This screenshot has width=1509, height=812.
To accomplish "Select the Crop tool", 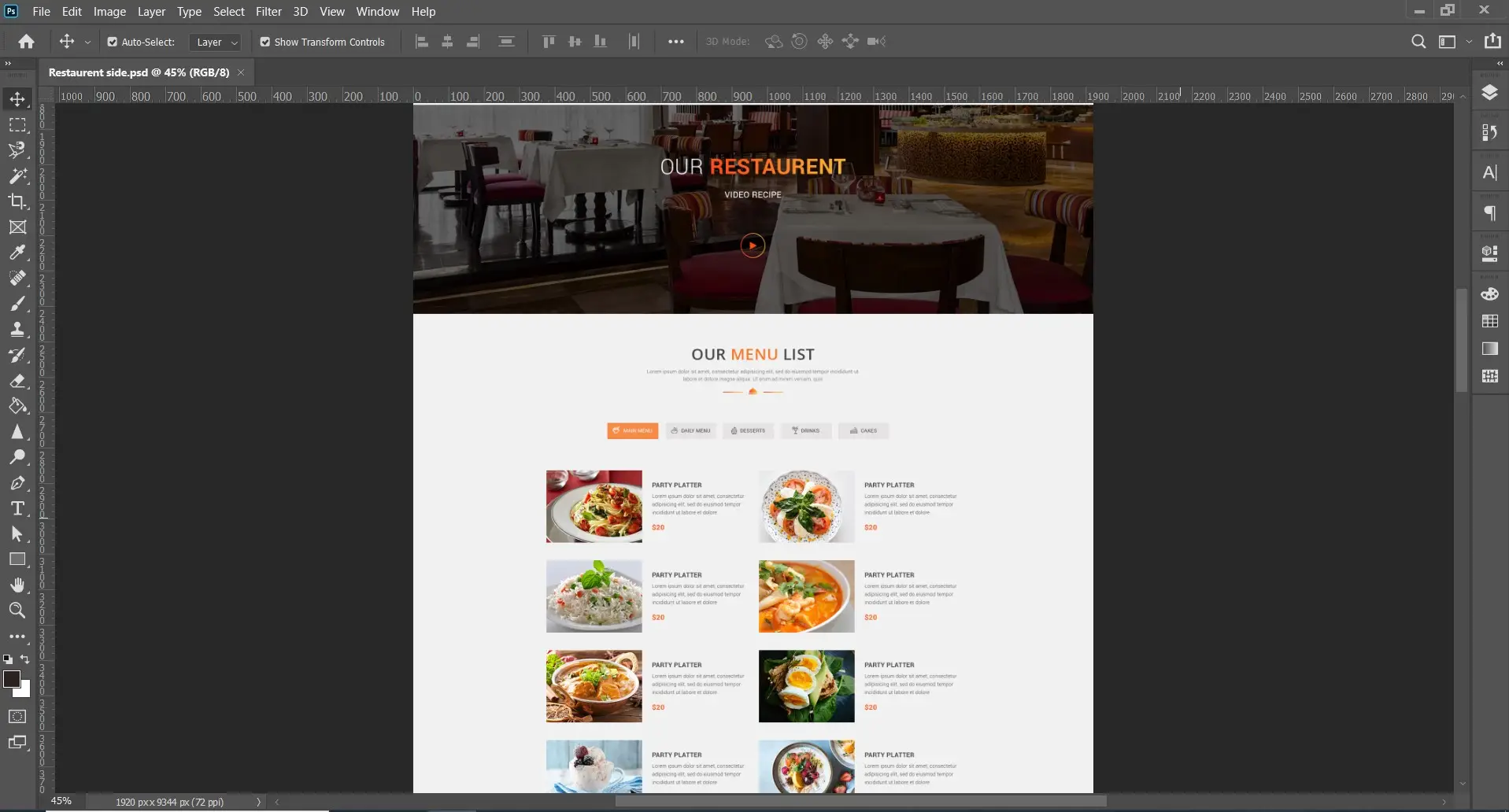I will pyautogui.click(x=17, y=201).
